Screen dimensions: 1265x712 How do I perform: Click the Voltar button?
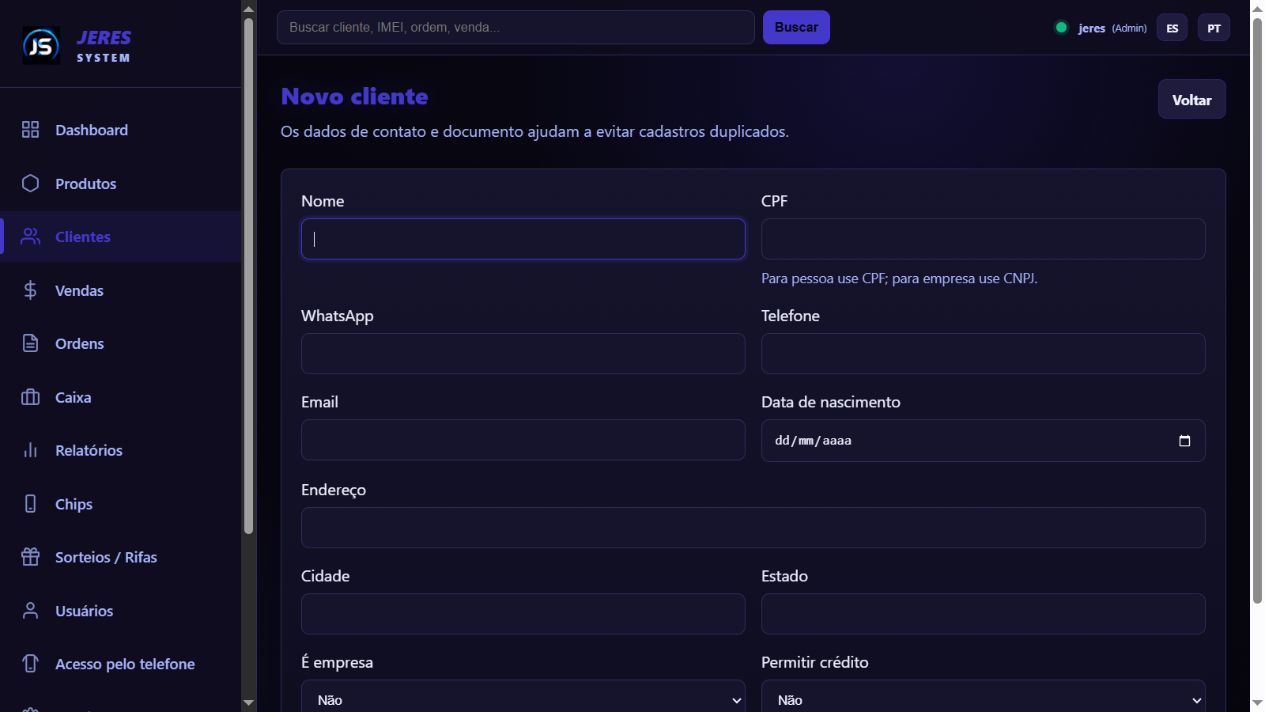1191,100
